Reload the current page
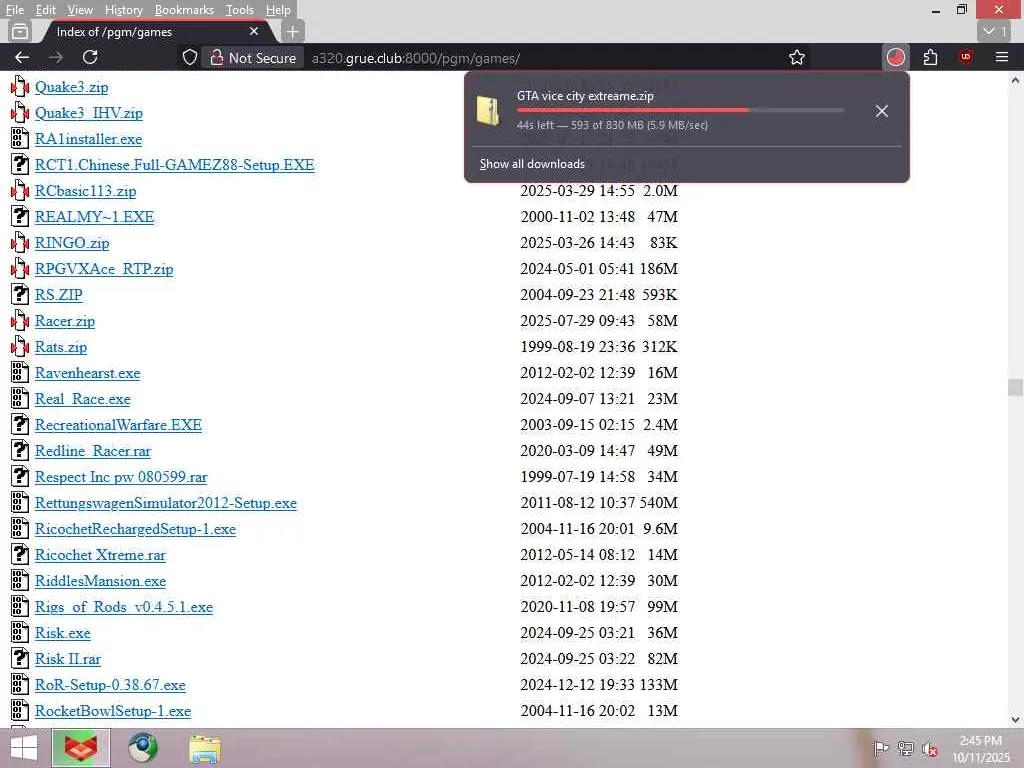1024x768 pixels. tap(90, 57)
